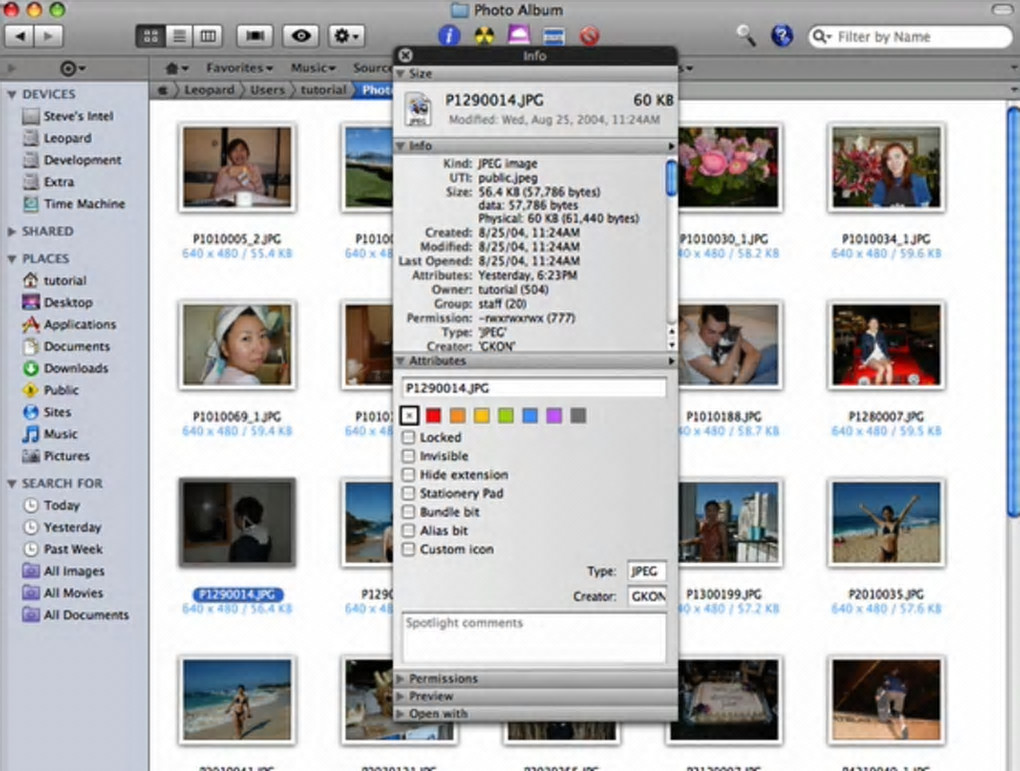This screenshot has height=771, width=1020.
Task: Toggle the Hide extension checkbox
Action: pos(409,474)
